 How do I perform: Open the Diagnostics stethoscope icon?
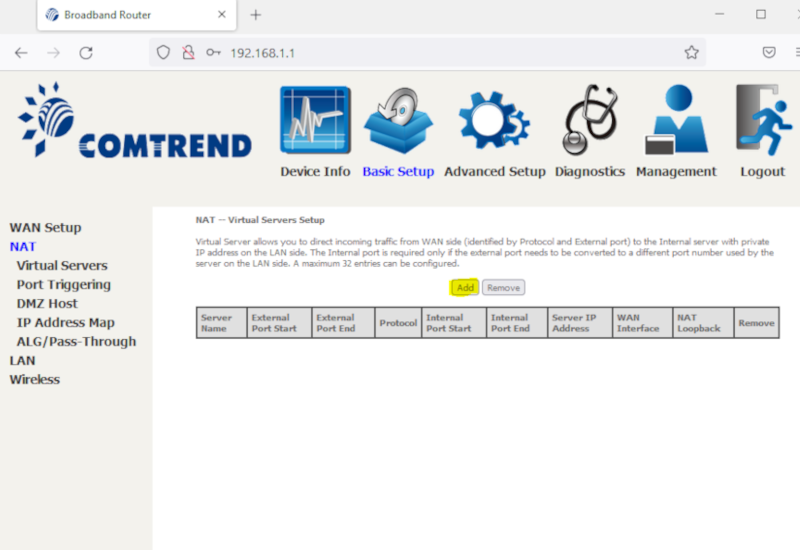[x=590, y=120]
